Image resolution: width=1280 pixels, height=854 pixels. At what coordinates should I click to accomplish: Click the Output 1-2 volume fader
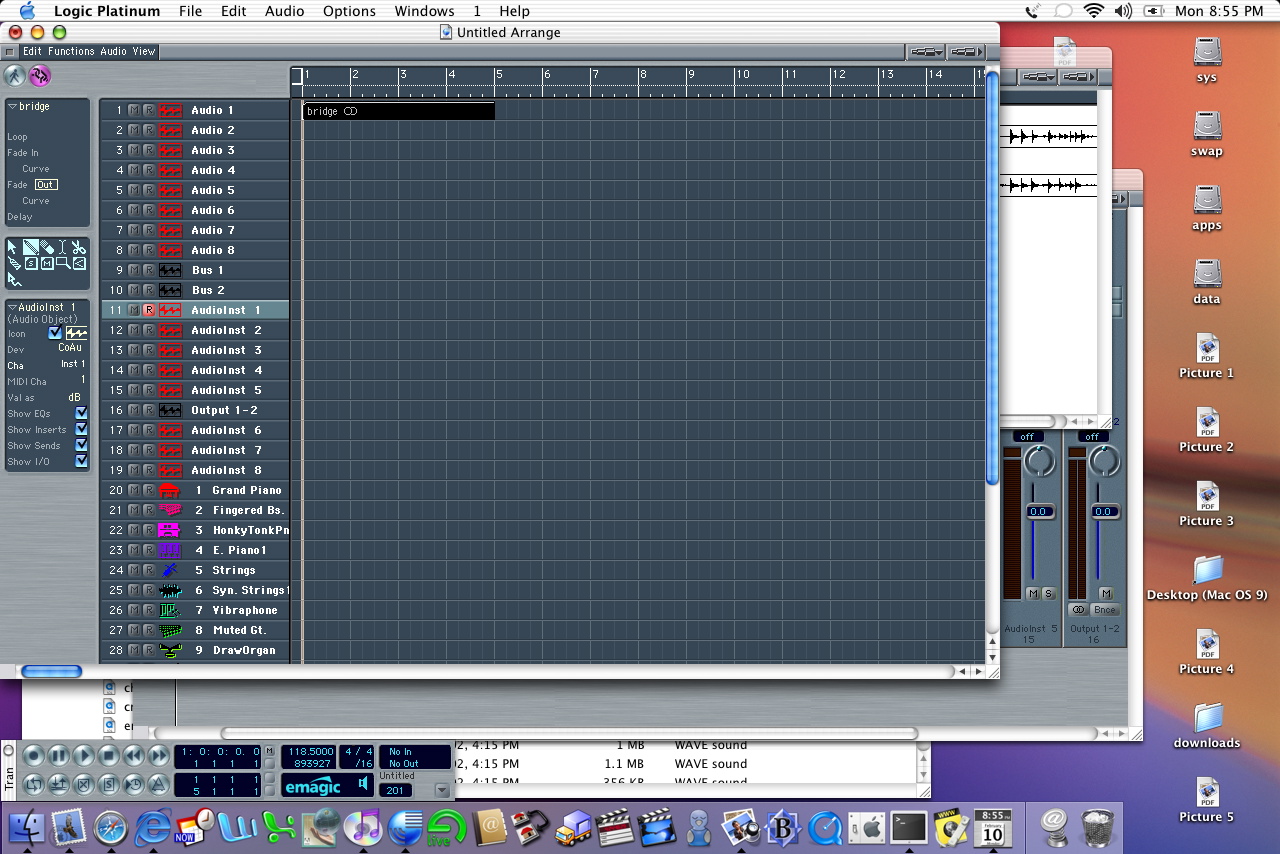tap(1104, 512)
